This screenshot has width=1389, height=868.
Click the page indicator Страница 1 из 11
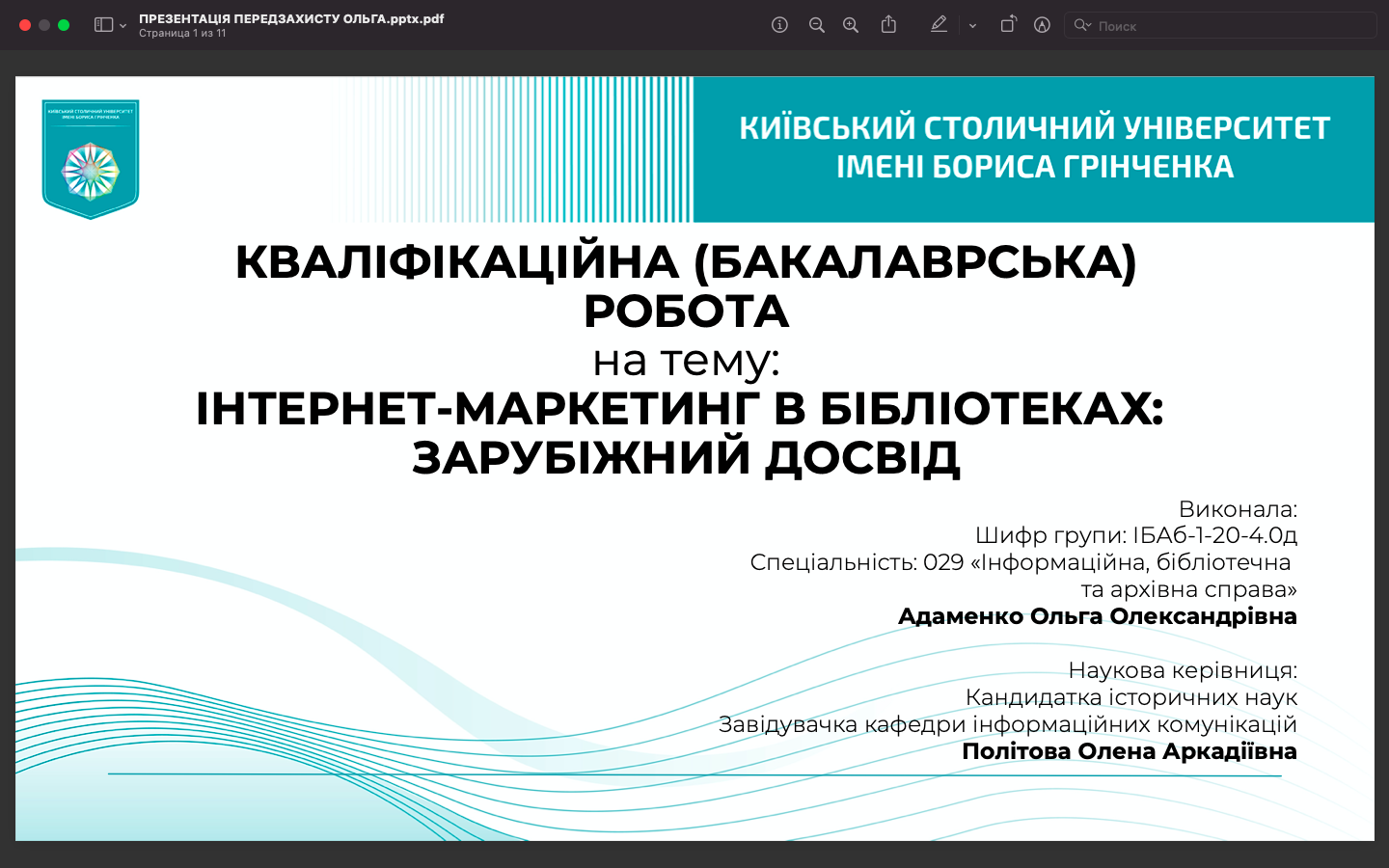point(182,33)
